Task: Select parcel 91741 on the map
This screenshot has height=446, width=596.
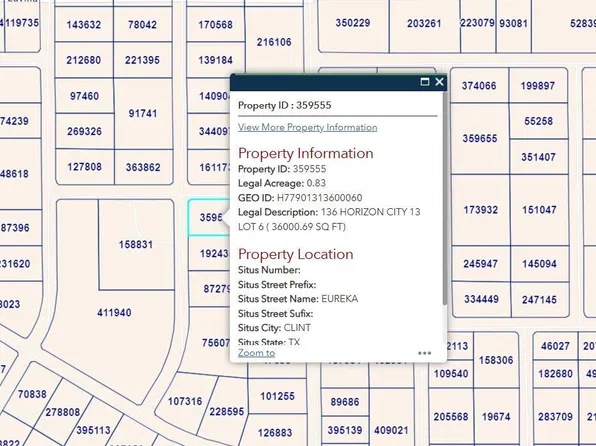Action: pyautogui.click(x=143, y=113)
